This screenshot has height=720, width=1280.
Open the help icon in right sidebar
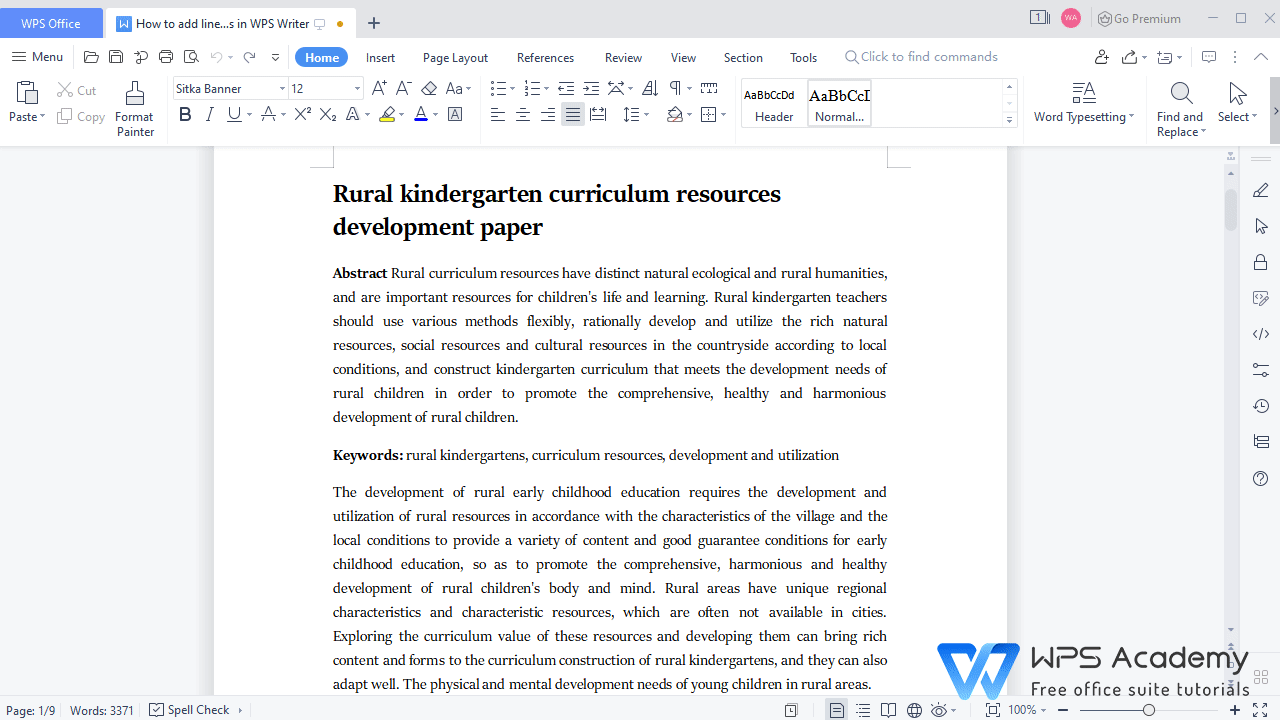tap(1260, 478)
